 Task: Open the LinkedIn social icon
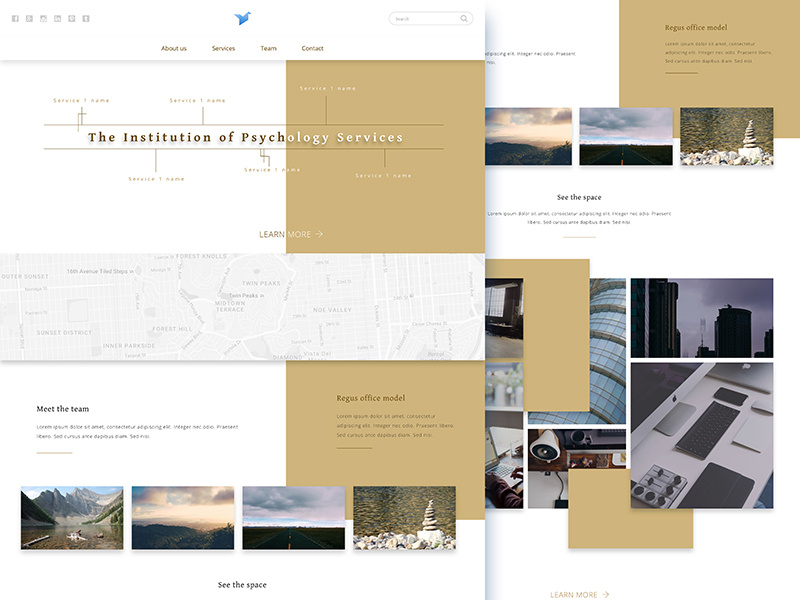(57, 18)
